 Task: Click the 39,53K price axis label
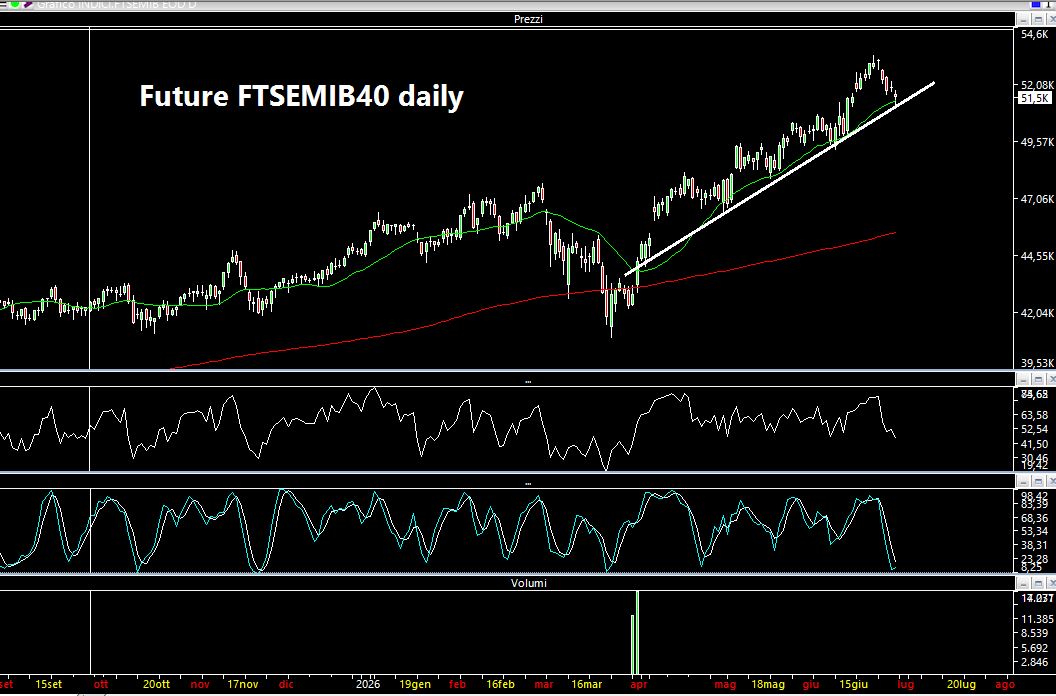click(x=1037, y=363)
